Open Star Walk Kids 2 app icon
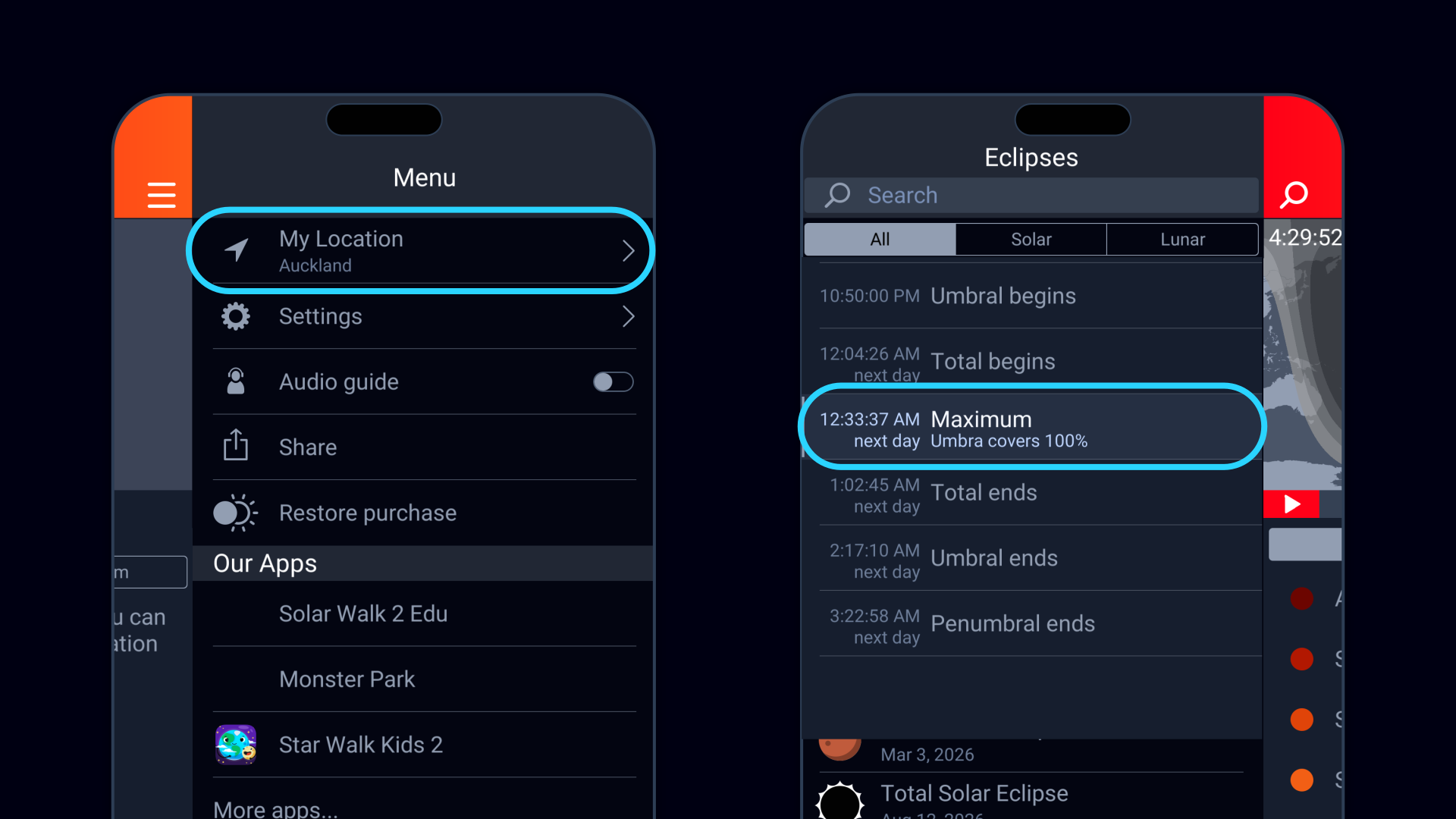 (x=236, y=745)
